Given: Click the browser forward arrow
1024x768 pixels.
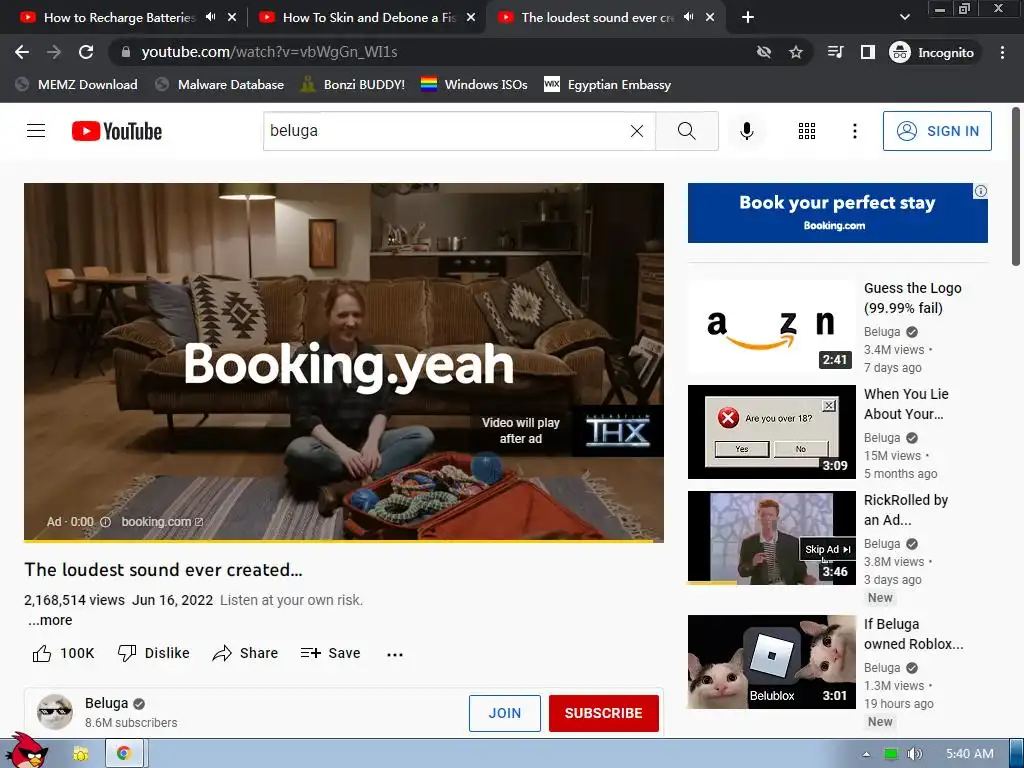Looking at the screenshot, I should [x=54, y=52].
